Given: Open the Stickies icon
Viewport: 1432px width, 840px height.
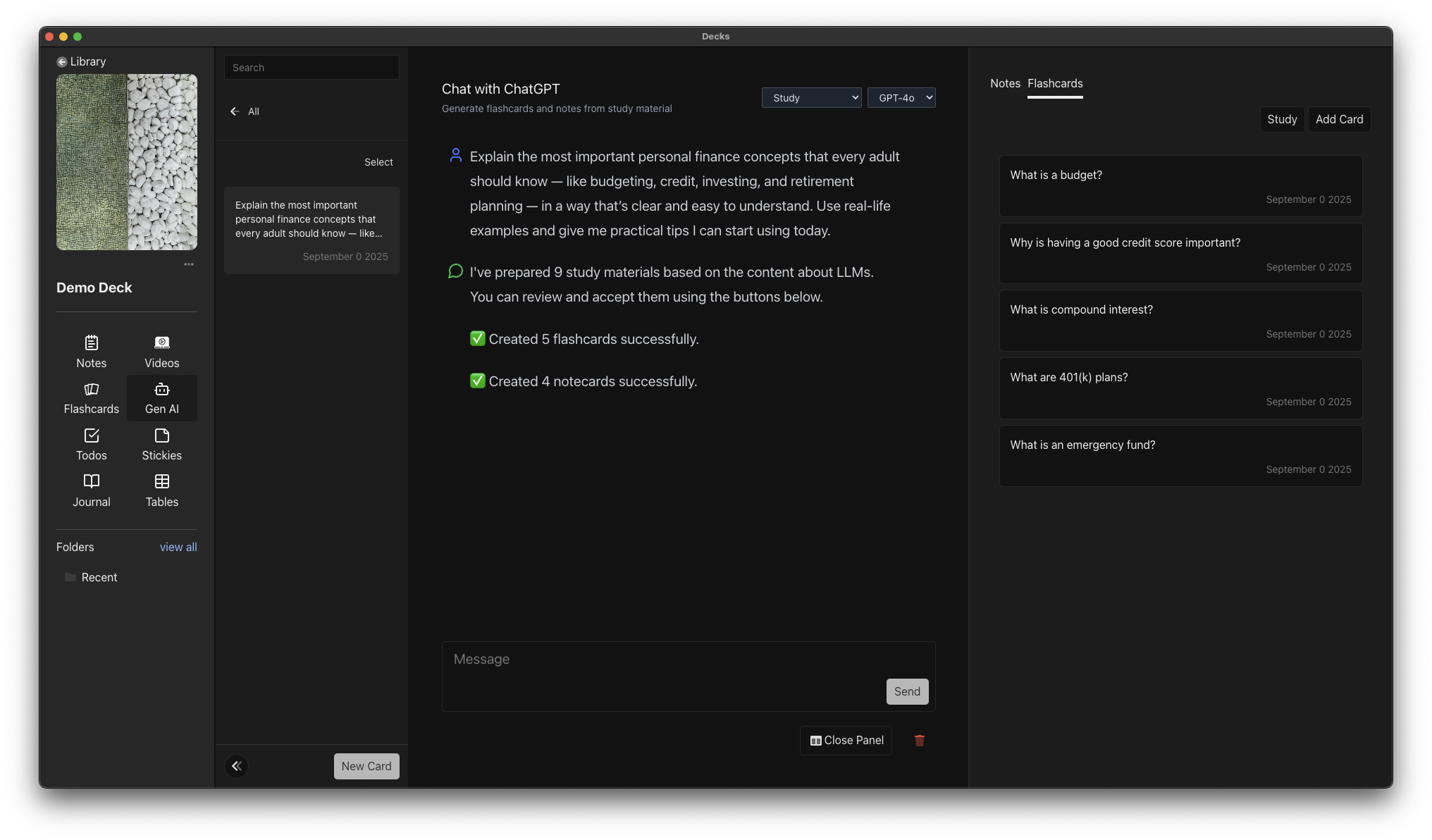Looking at the screenshot, I should coord(162,436).
